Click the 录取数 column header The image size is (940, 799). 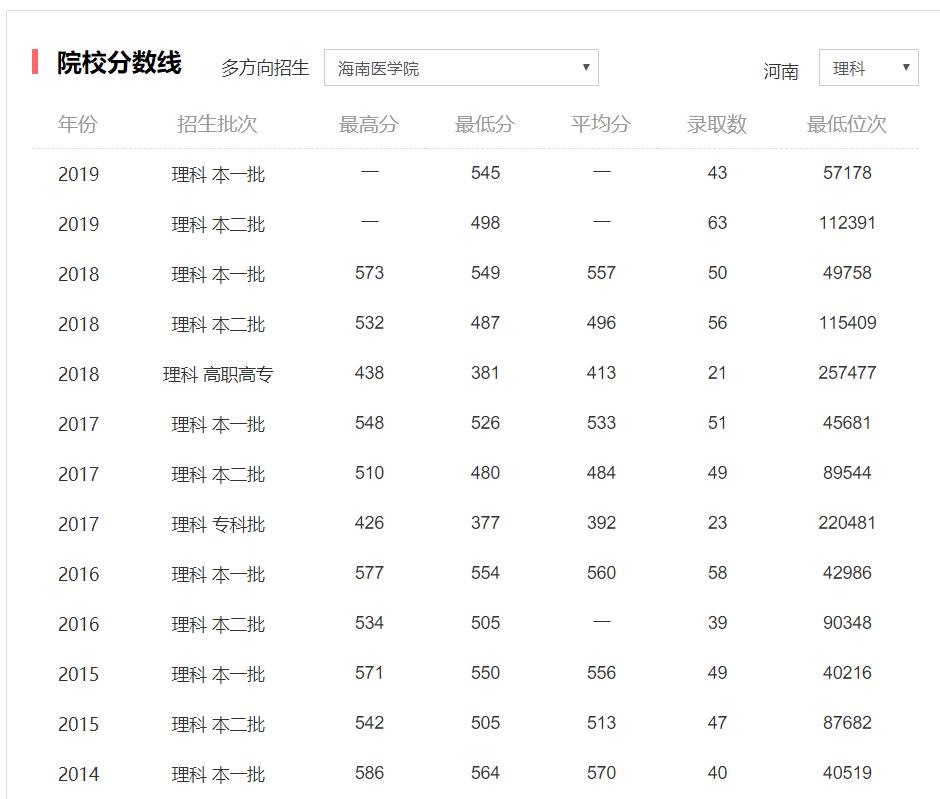point(718,124)
